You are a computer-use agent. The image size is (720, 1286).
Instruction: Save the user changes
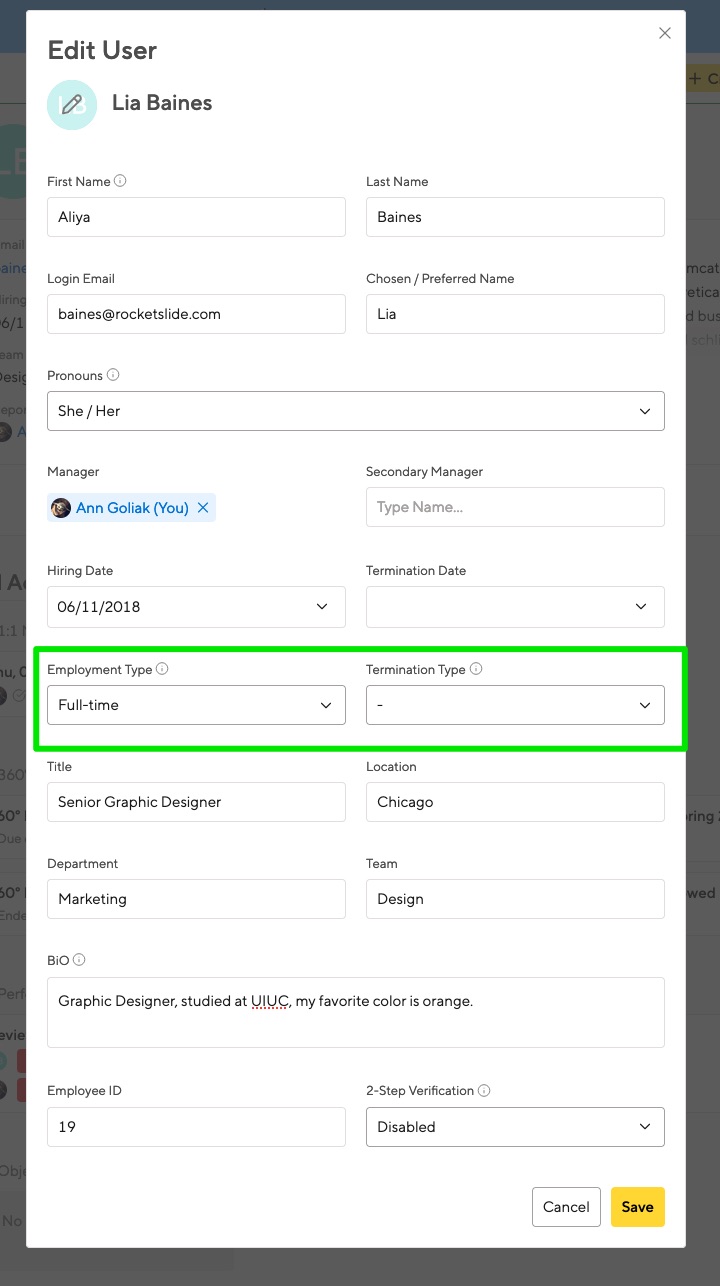pyautogui.click(x=637, y=1206)
